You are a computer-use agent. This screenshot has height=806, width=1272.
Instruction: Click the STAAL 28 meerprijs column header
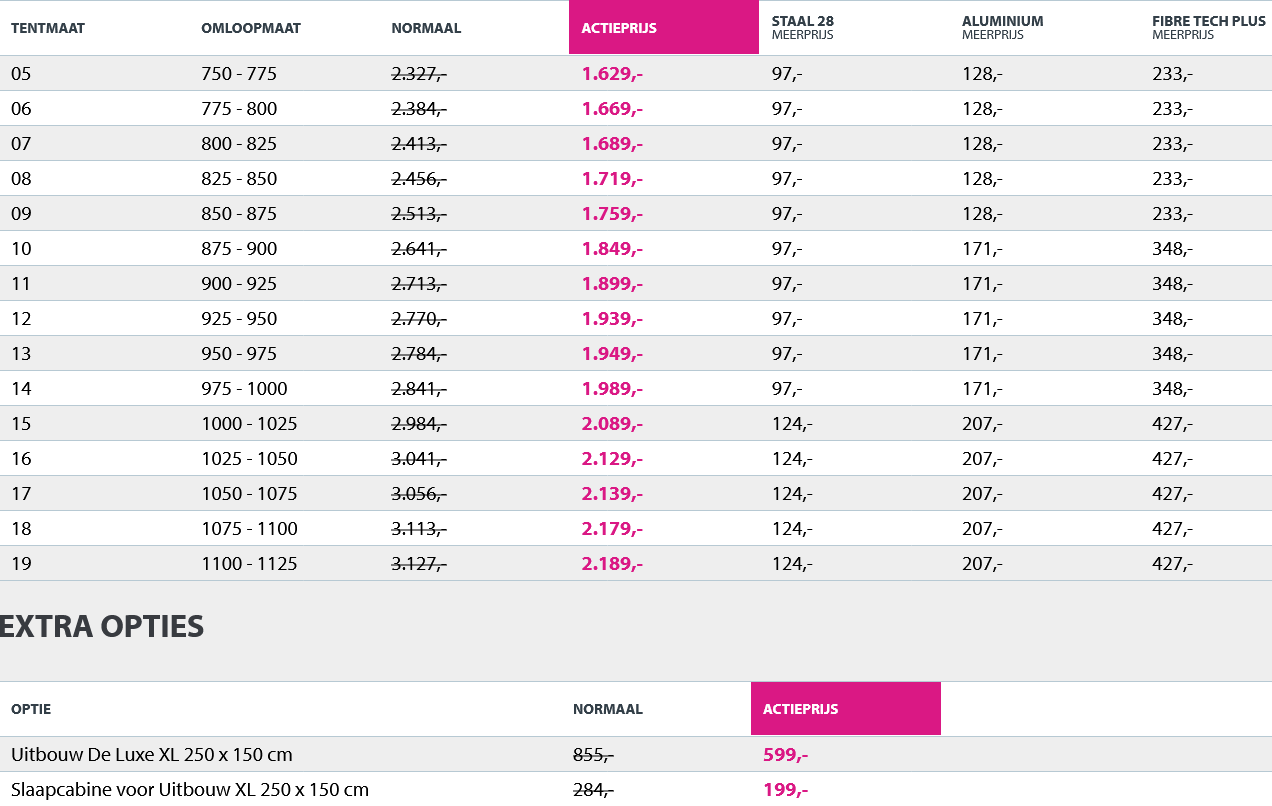803,21
